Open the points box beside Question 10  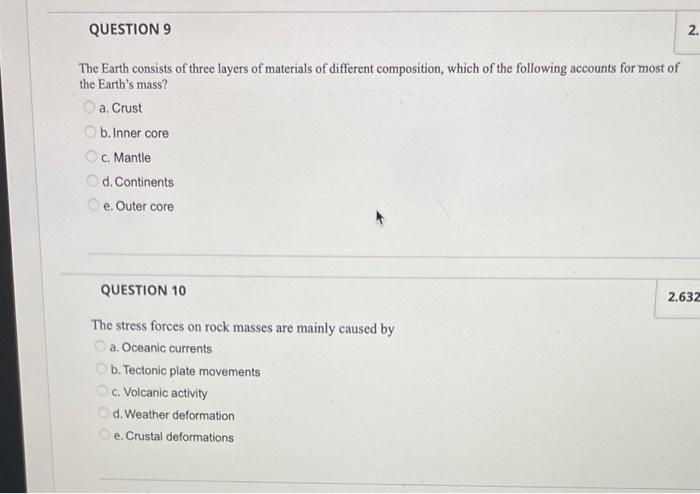(678, 298)
